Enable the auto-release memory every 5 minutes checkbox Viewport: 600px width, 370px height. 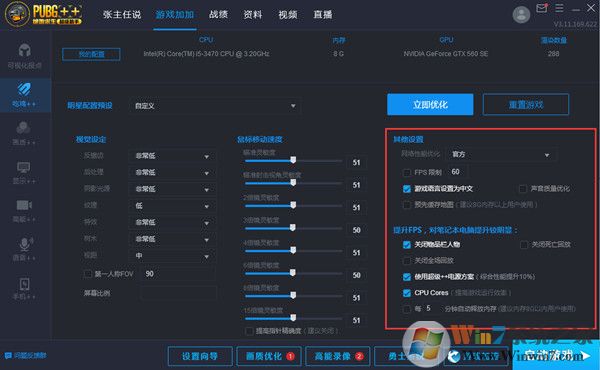pyautogui.click(x=407, y=309)
